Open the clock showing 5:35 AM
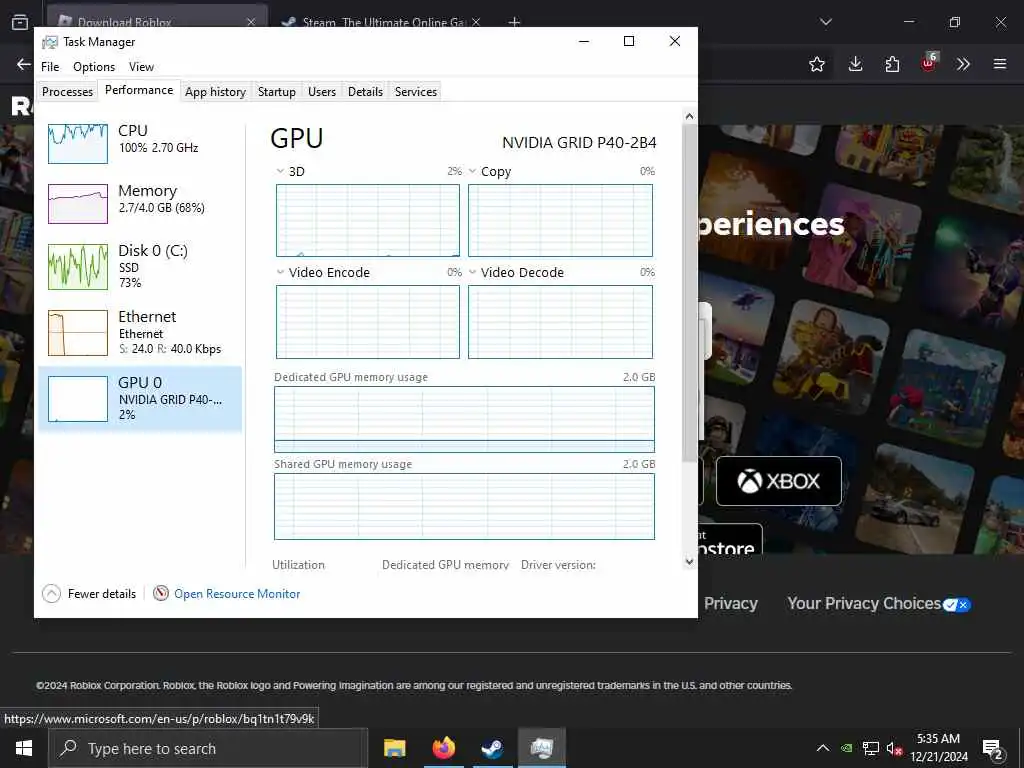Screen dimensions: 1024x768 [x=939, y=748]
